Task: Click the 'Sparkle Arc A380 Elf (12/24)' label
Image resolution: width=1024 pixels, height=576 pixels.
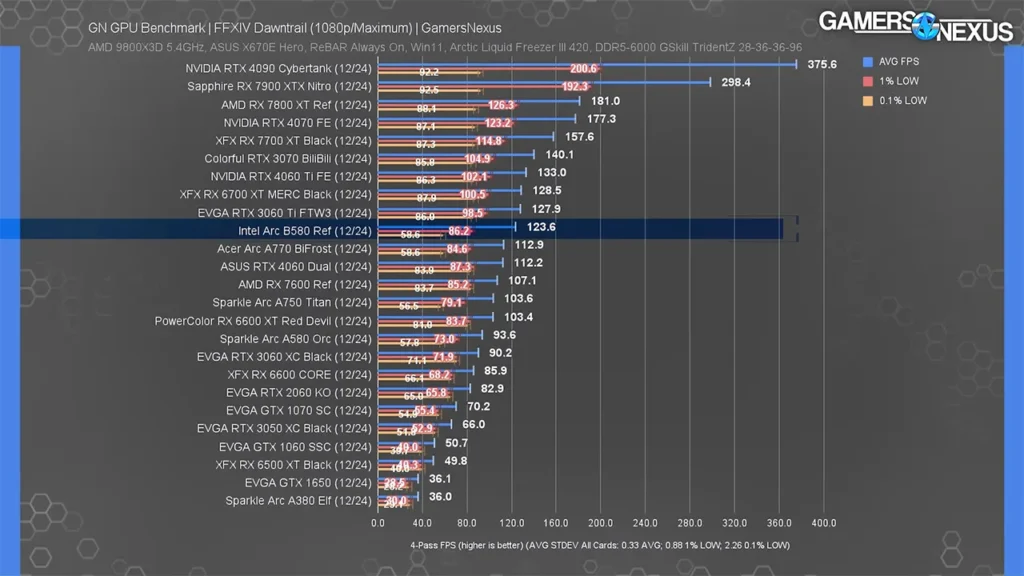Action: pos(298,501)
